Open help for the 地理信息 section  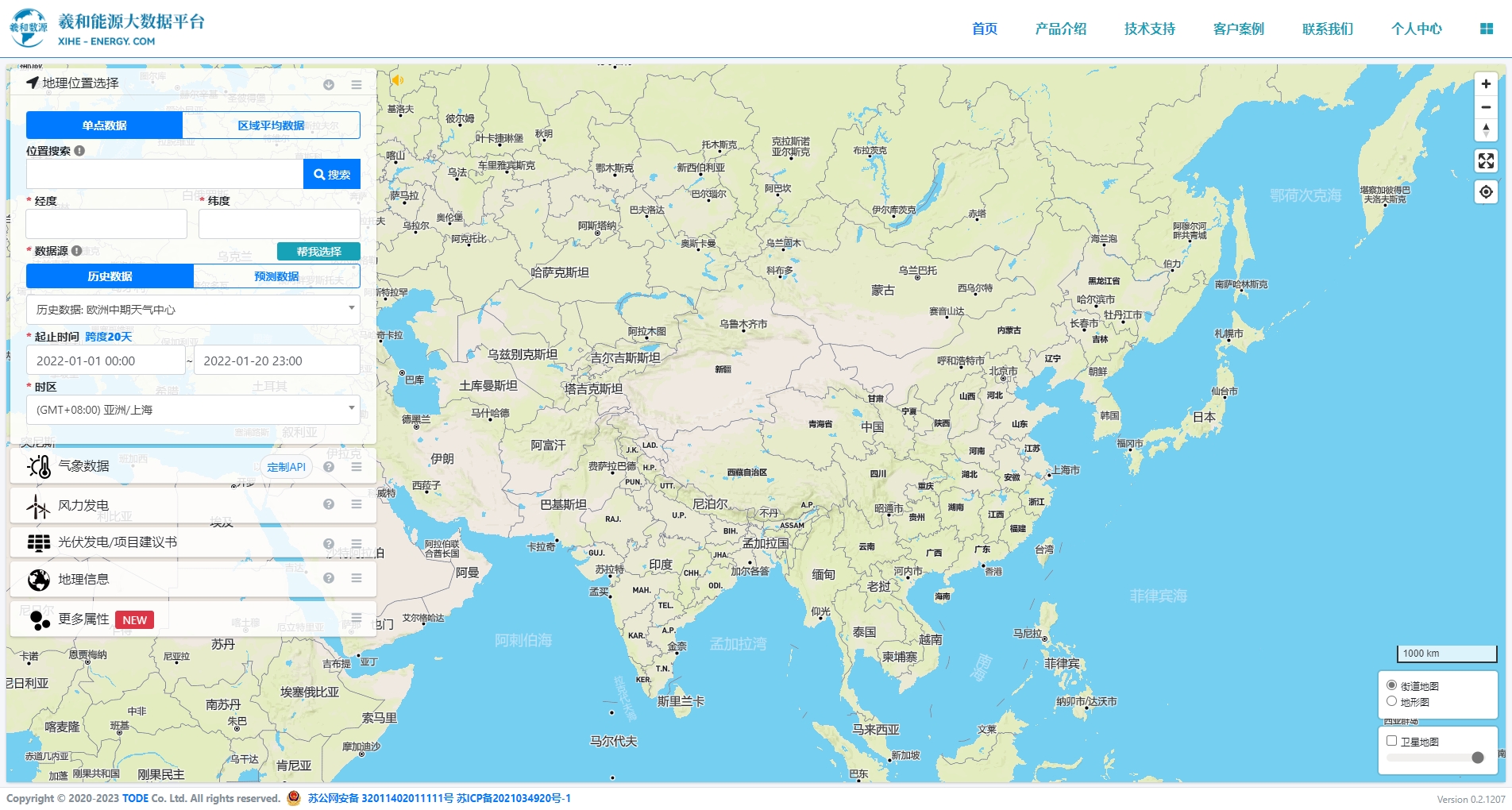pyautogui.click(x=329, y=578)
